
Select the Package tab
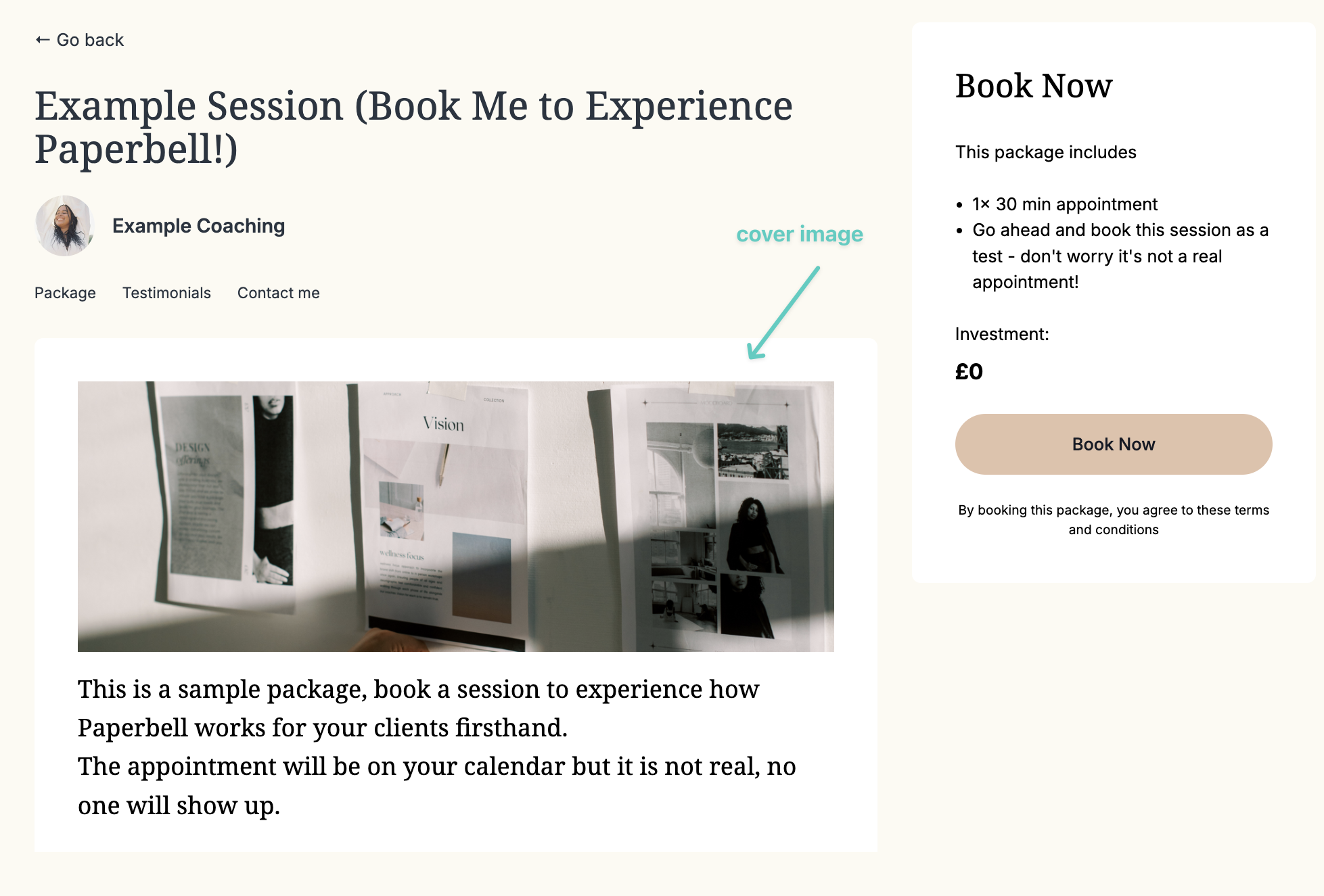coord(64,293)
